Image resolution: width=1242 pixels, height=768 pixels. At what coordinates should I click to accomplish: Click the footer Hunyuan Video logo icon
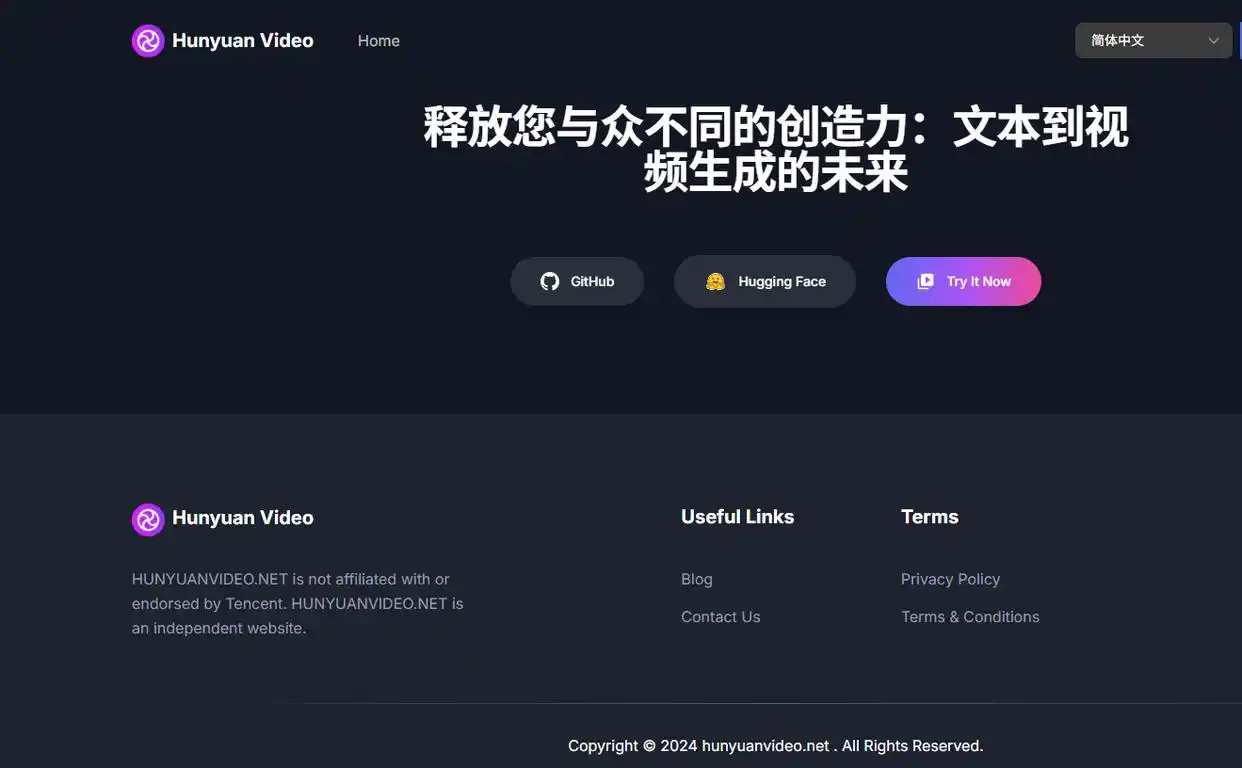click(148, 520)
